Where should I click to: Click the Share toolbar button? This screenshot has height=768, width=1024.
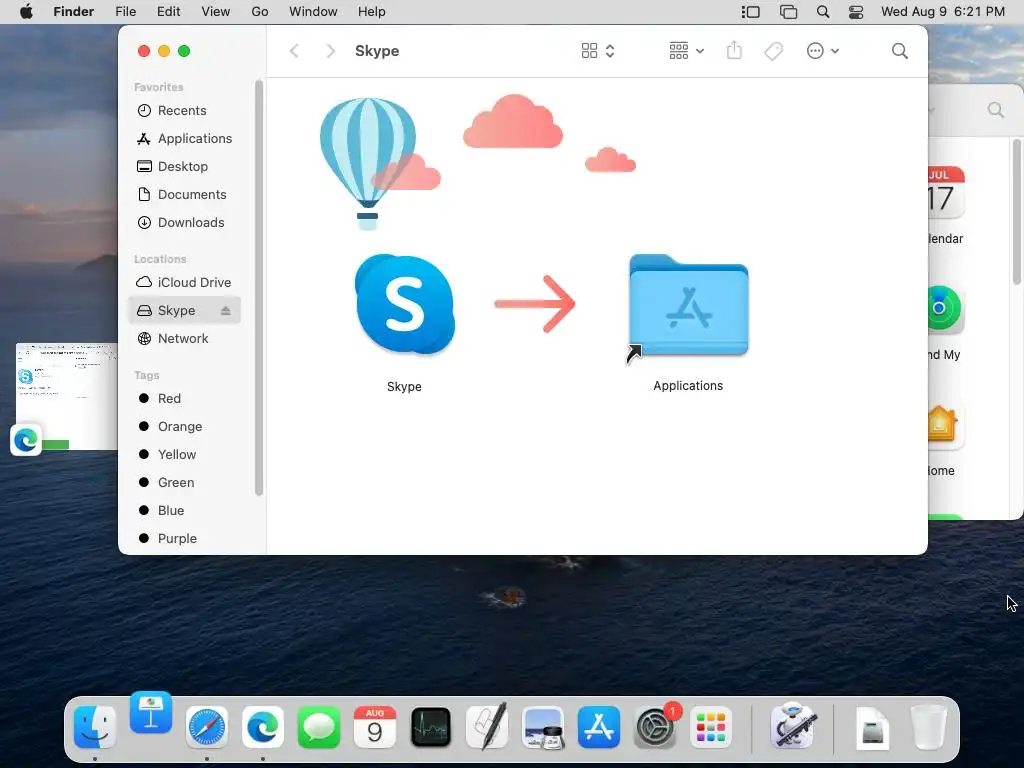734,50
